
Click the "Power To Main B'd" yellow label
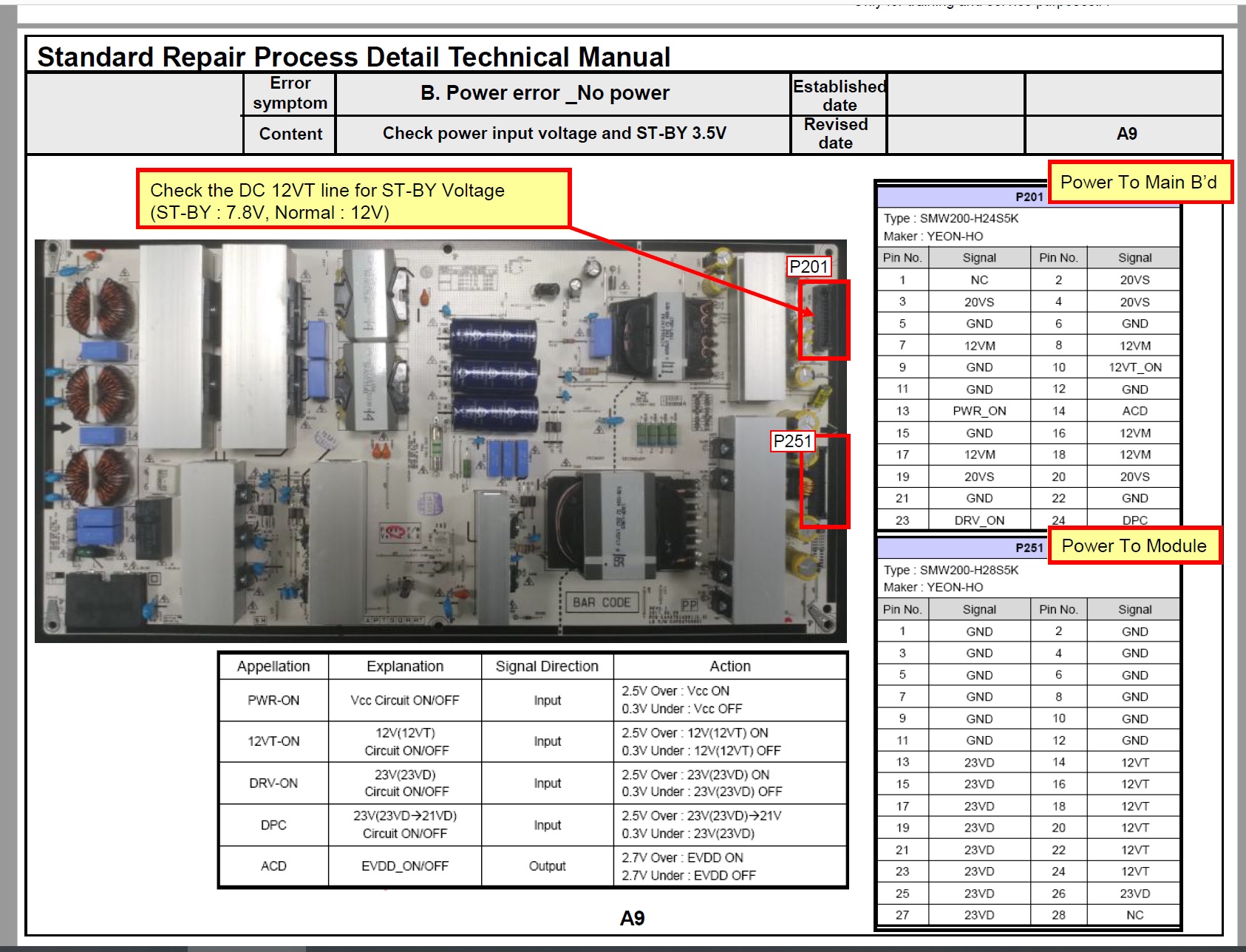pyautogui.click(x=1139, y=183)
